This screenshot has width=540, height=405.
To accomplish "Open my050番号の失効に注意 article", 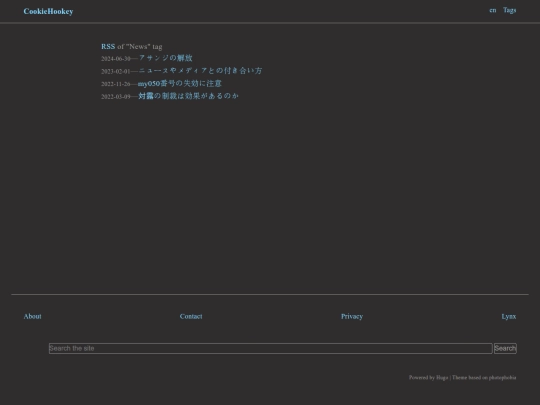I will point(180,83).
